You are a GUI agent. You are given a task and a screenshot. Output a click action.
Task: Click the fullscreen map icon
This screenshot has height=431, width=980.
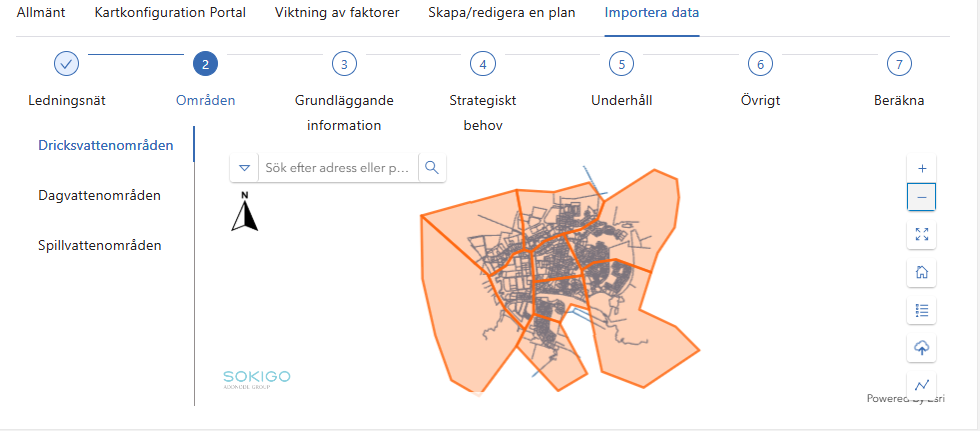click(921, 235)
